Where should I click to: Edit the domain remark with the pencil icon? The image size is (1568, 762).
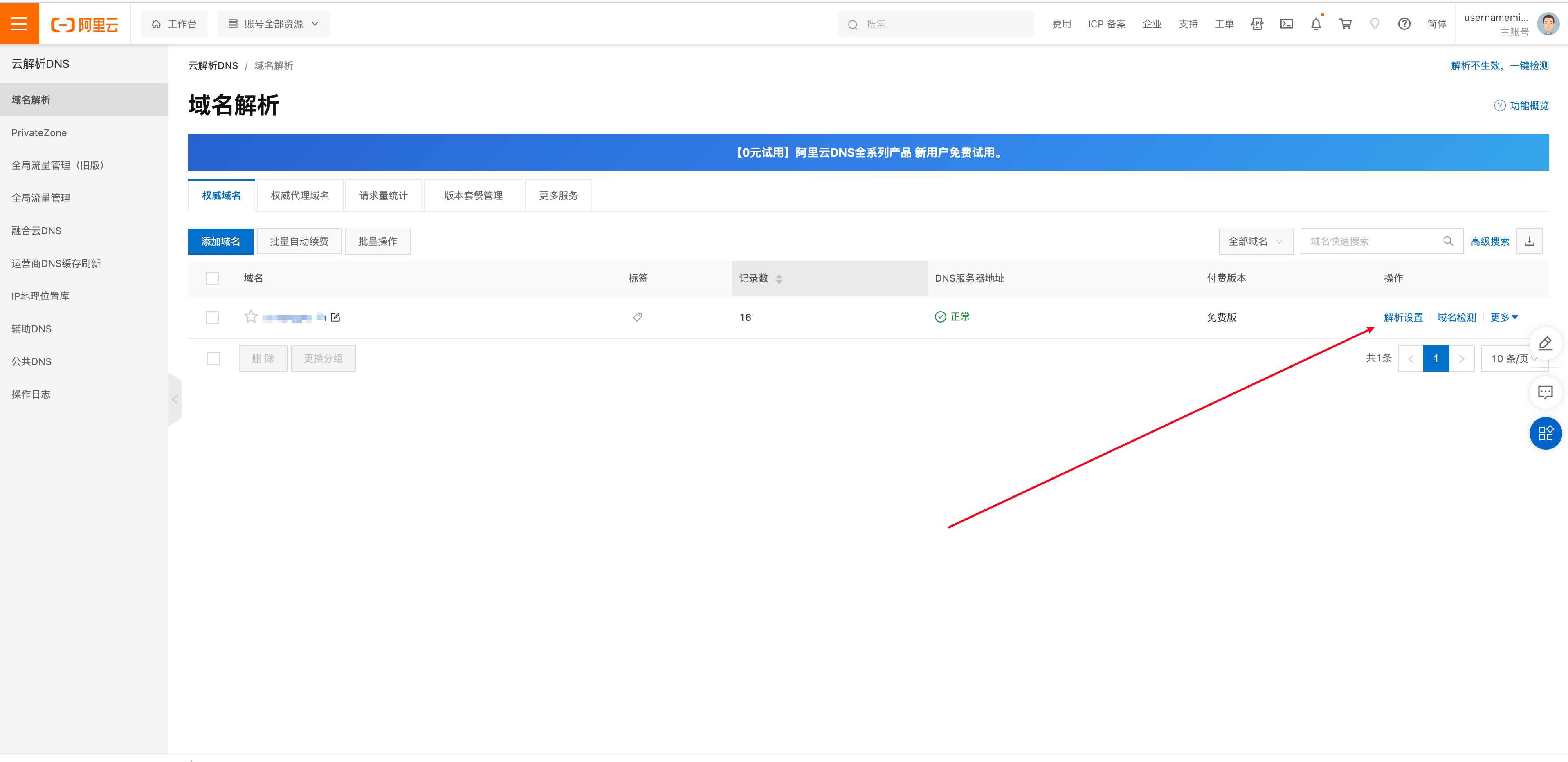pyautogui.click(x=335, y=316)
